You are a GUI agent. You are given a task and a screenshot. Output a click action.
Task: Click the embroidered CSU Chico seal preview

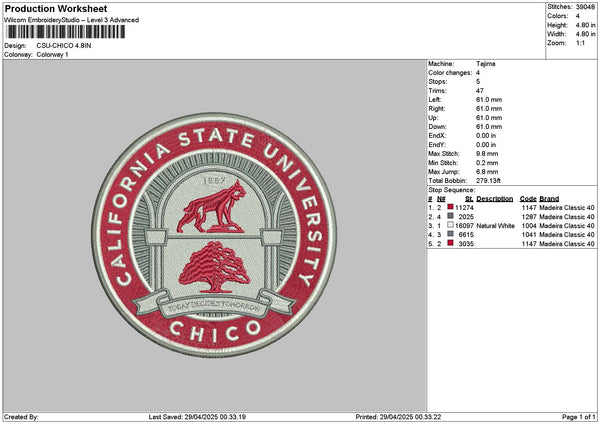click(214, 235)
